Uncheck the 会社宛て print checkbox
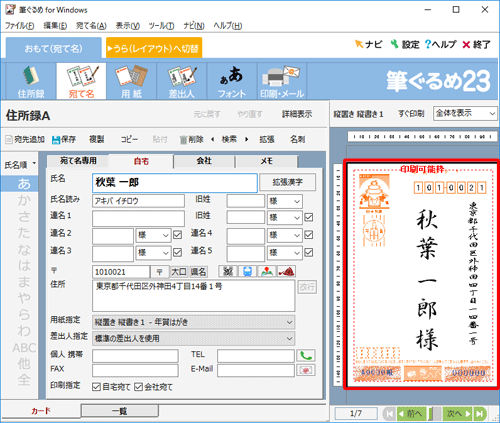This screenshot has width=500, height=423. [139, 387]
